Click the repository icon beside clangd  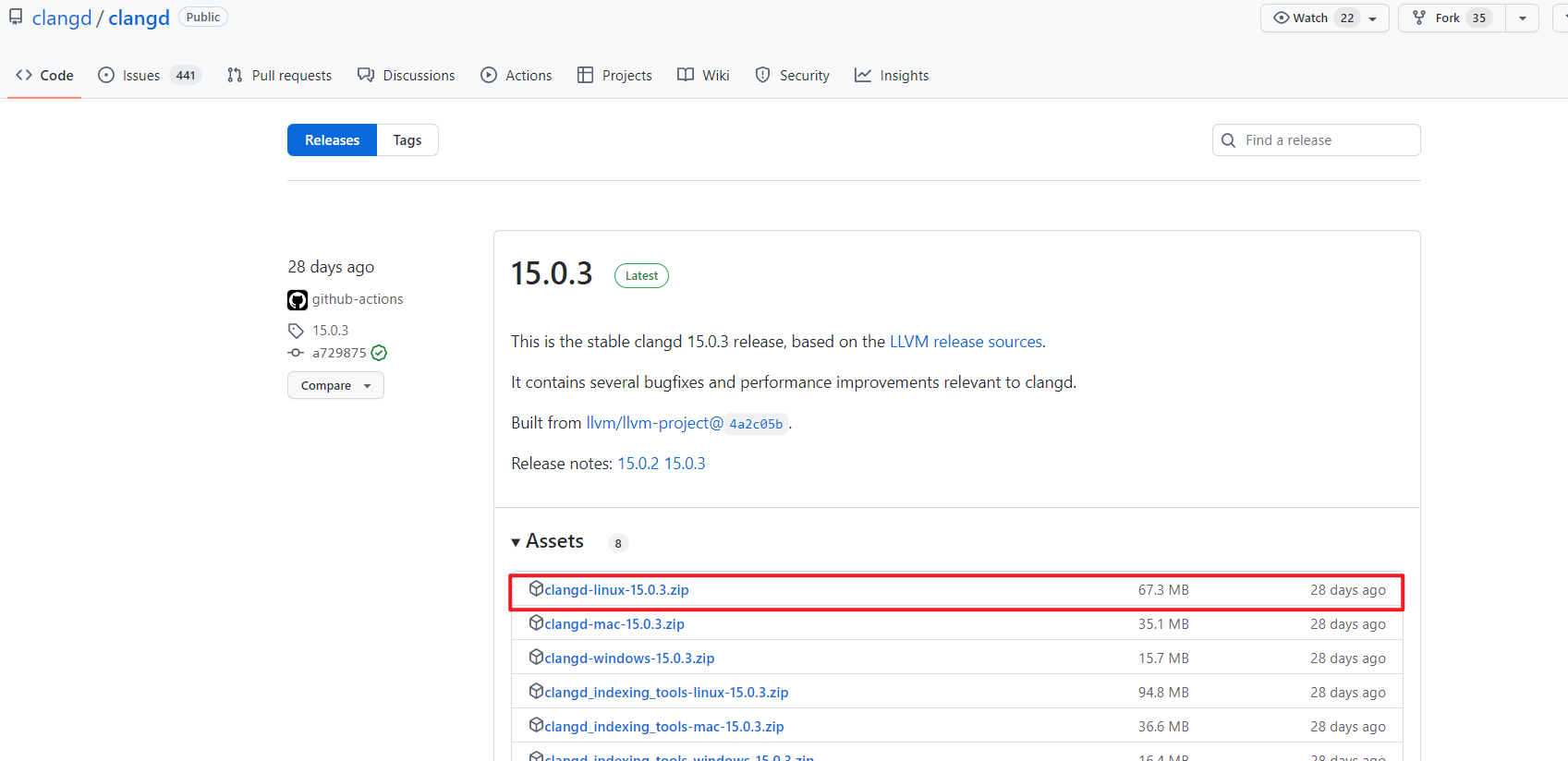click(16, 18)
